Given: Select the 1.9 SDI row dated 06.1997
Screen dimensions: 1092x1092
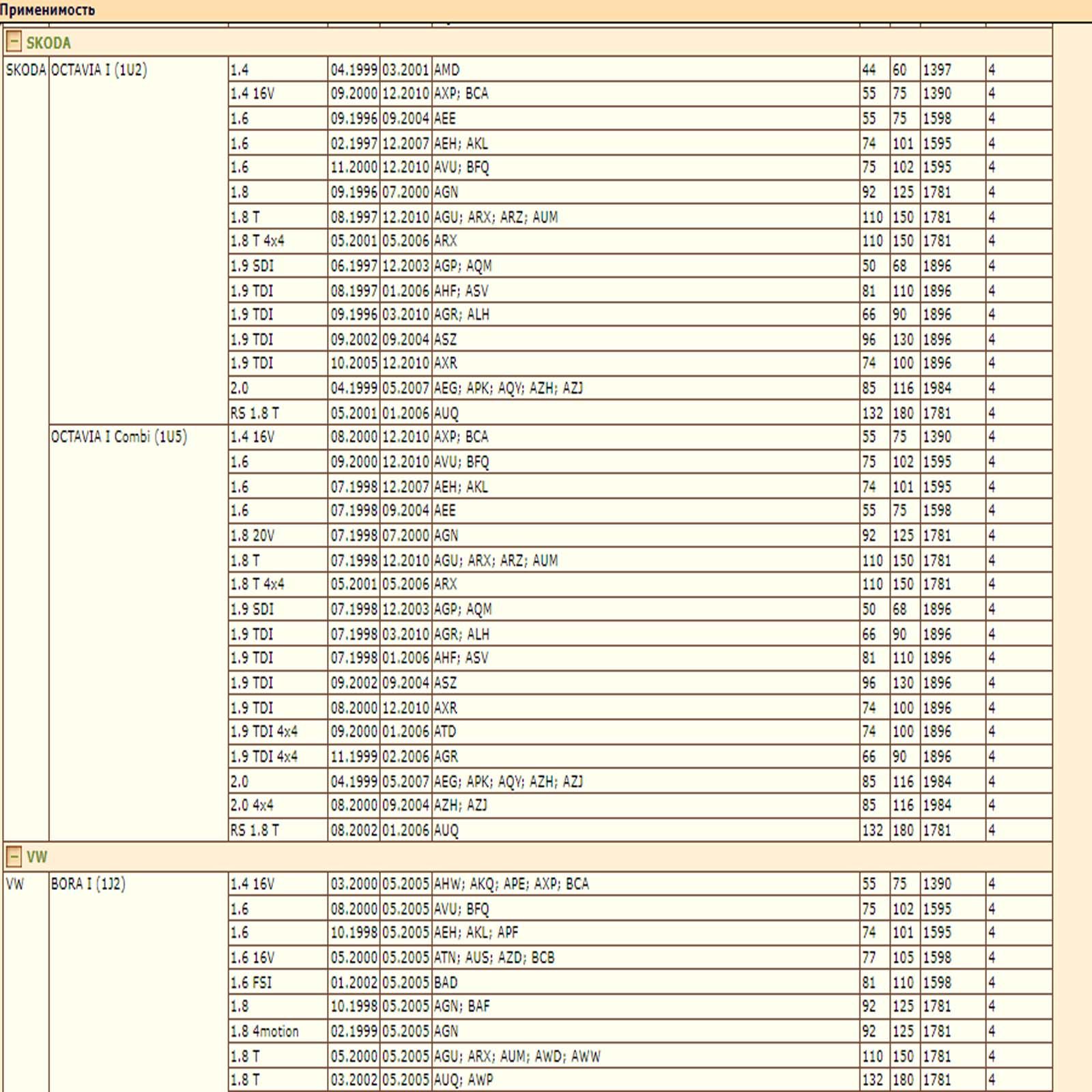Looking at the screenshot, I should pos(640,266).
